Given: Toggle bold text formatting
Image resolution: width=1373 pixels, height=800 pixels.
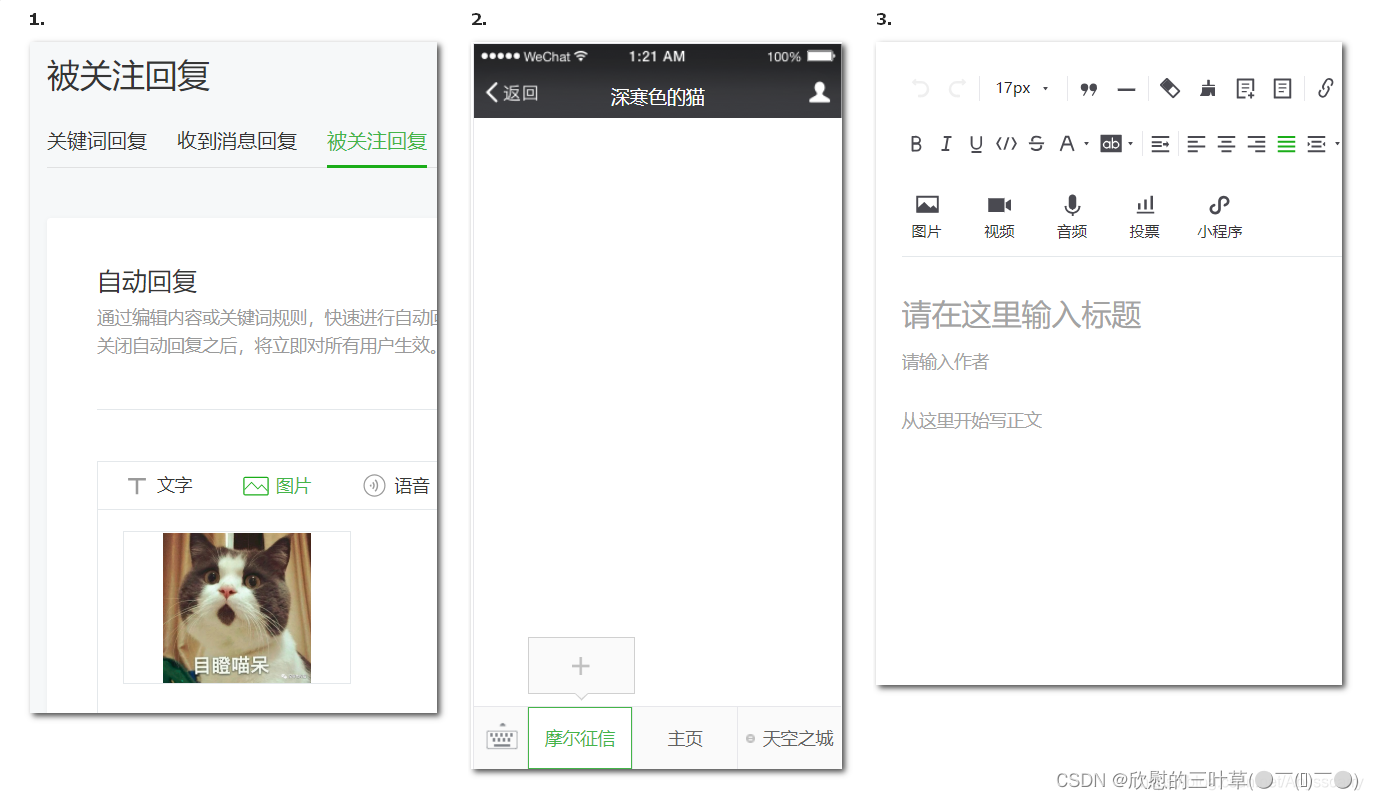Looking at the screenshot, I should [x=916, y=143].
